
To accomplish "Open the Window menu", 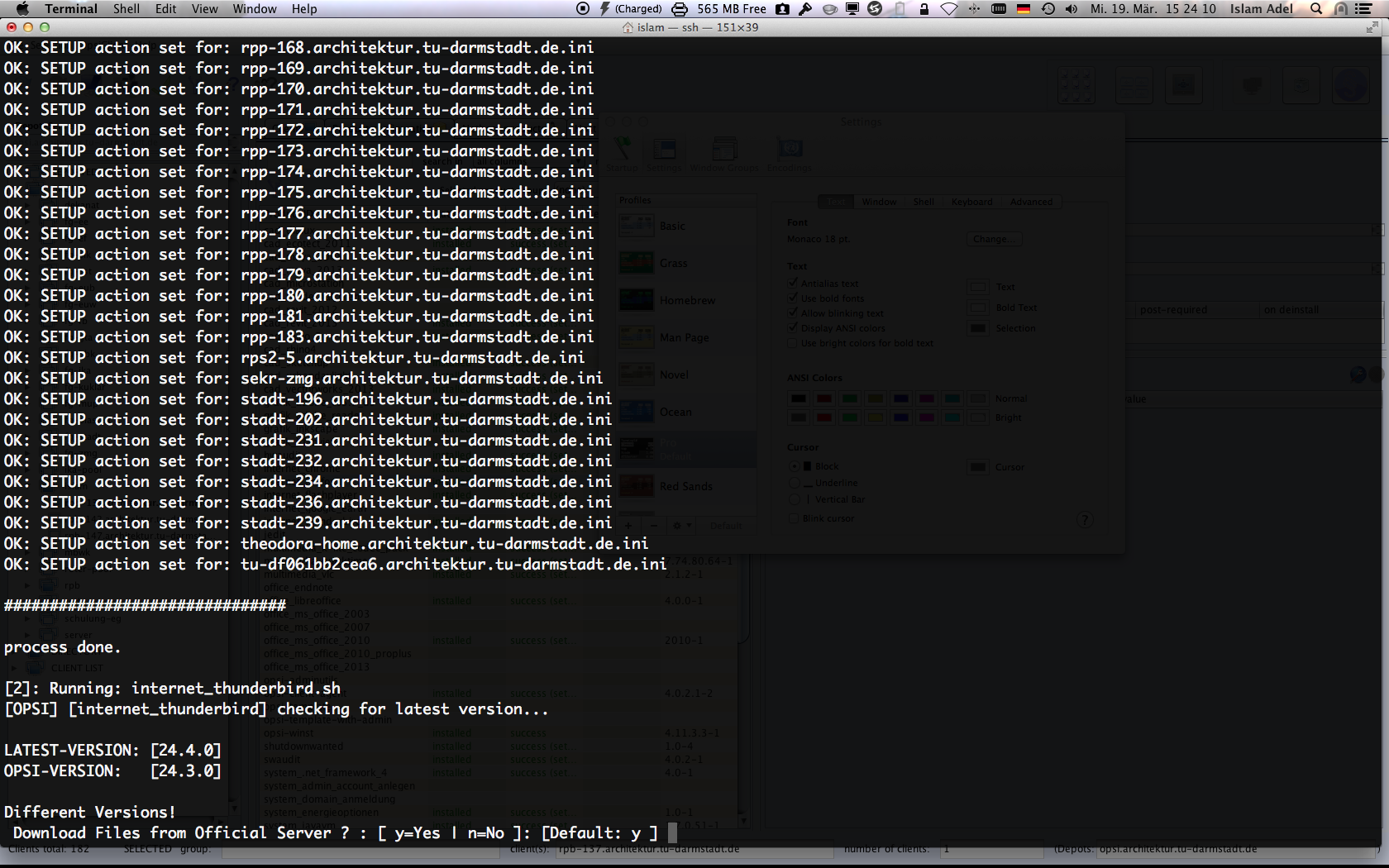I will point(255,9).
